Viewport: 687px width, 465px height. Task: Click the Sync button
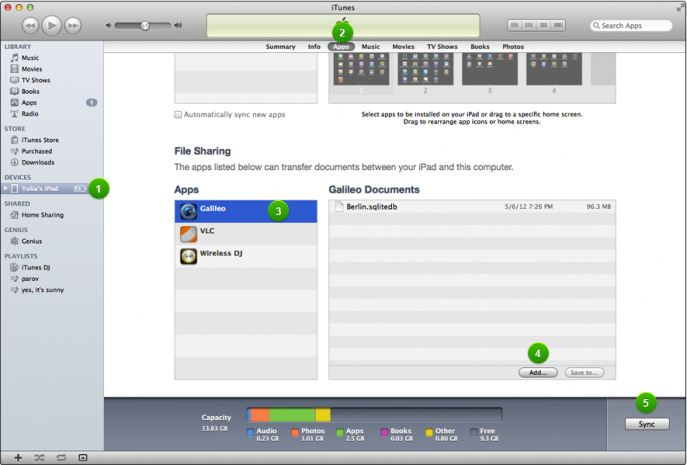tap(647, 424)
